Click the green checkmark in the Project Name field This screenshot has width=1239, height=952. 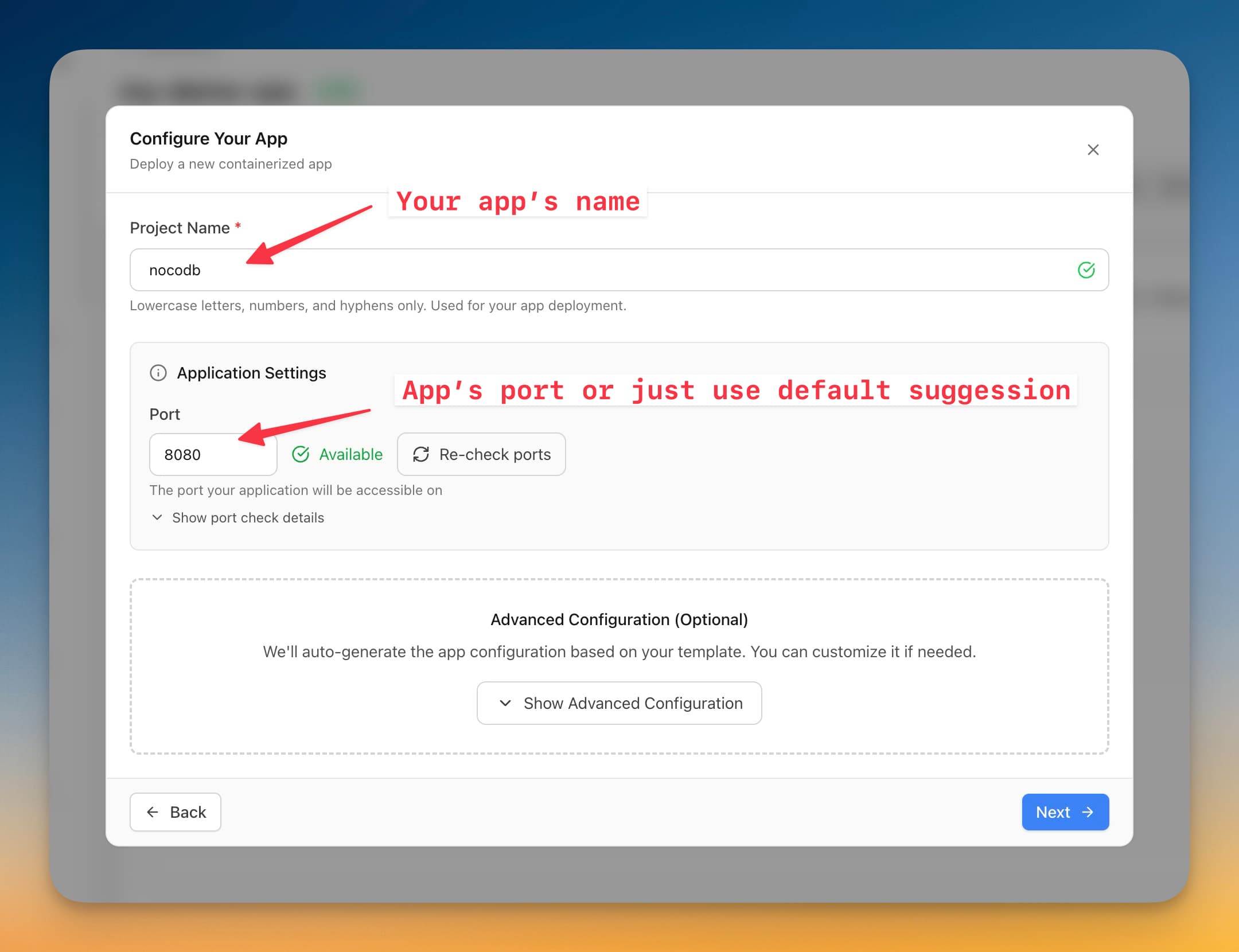[1086, 270]
